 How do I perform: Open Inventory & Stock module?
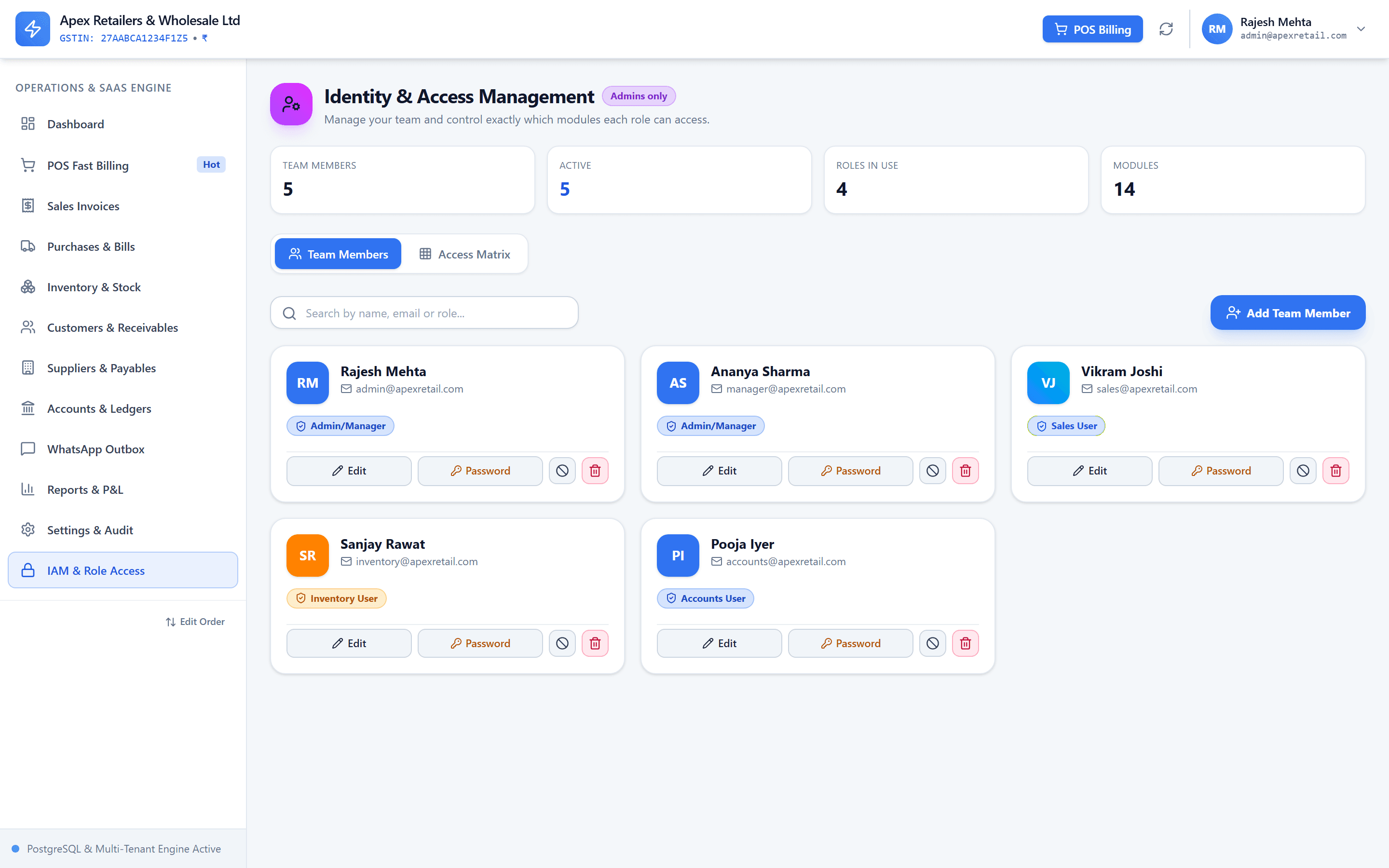(123, 287)
